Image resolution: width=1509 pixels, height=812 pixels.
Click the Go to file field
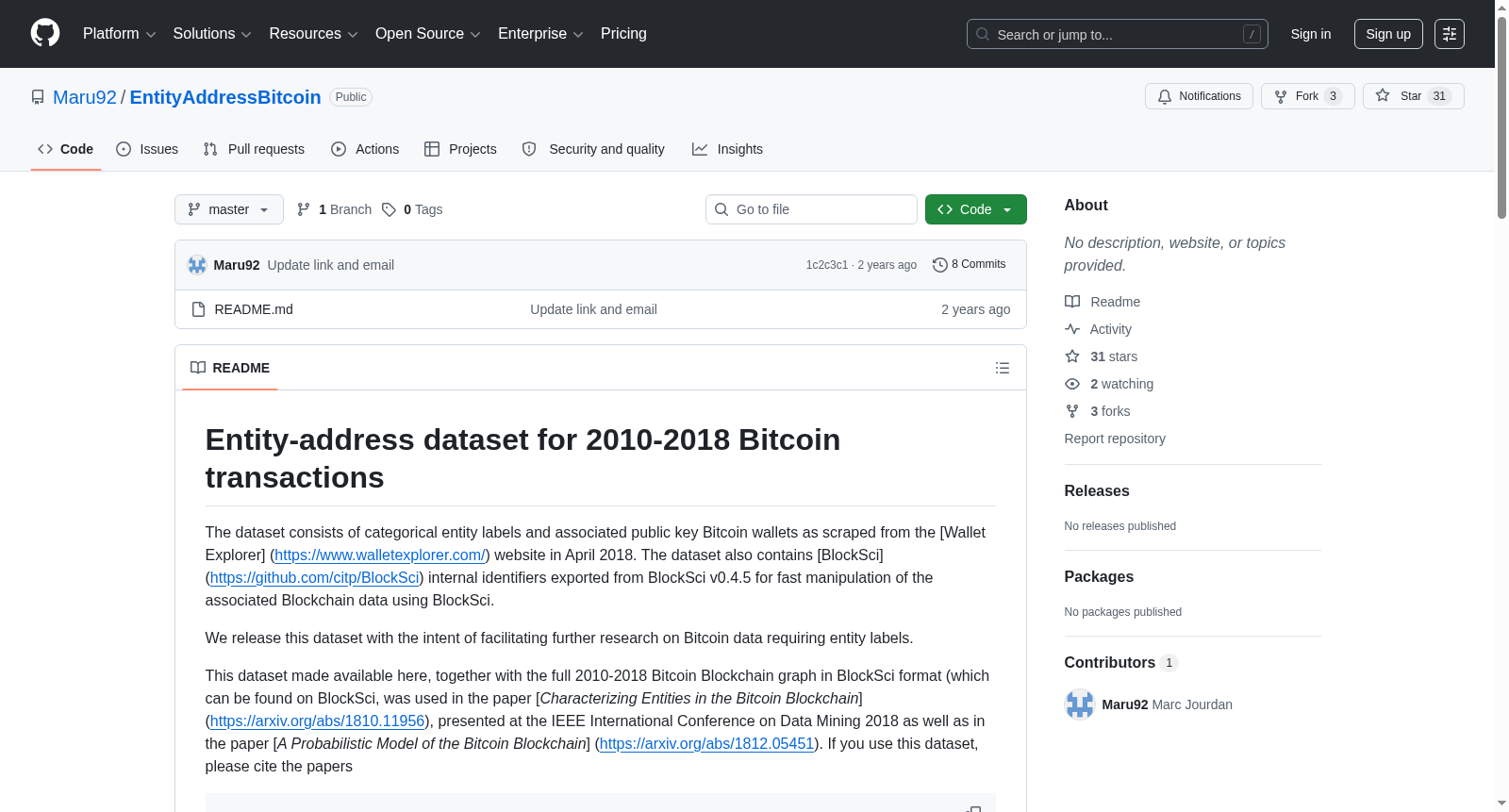[x=811, y=209]
